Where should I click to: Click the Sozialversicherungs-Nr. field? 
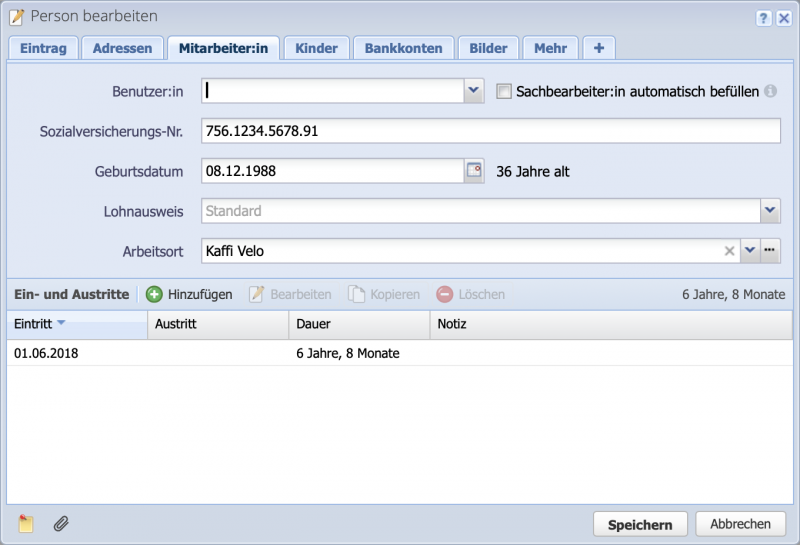(491, 131)
